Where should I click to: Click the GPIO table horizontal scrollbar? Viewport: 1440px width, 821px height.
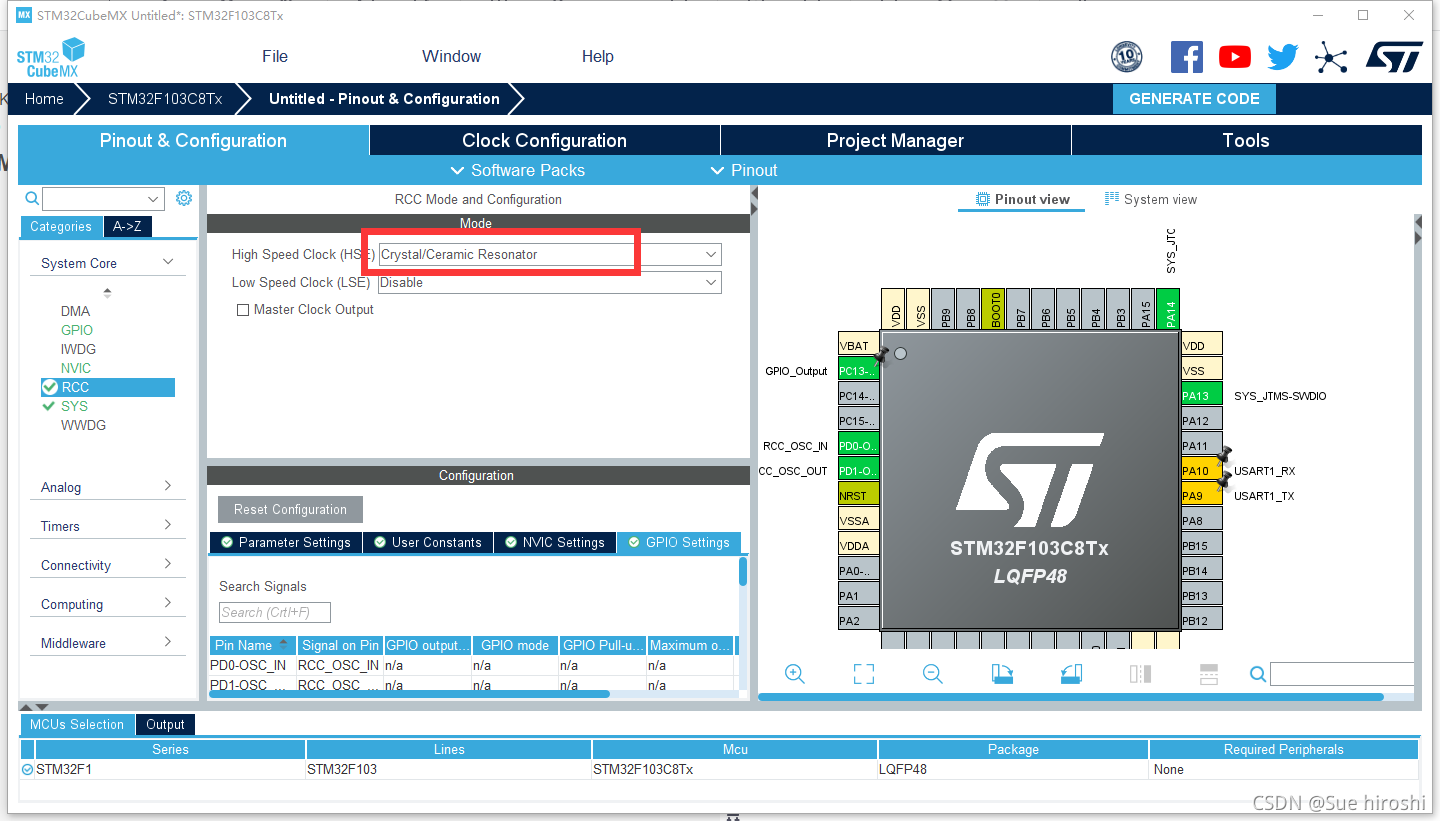point(409,694)
